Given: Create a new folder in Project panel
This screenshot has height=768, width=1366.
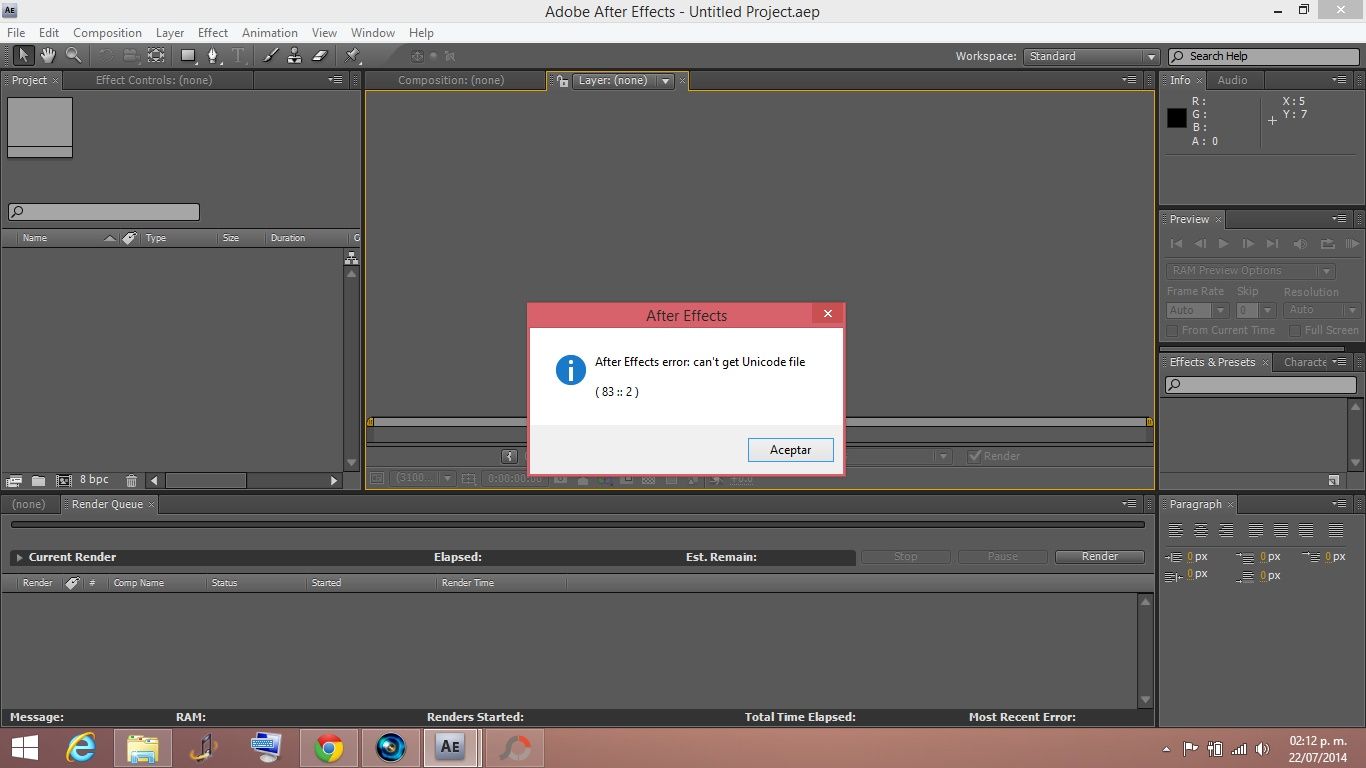Looking at the screenshot, I should pos(38,481).
